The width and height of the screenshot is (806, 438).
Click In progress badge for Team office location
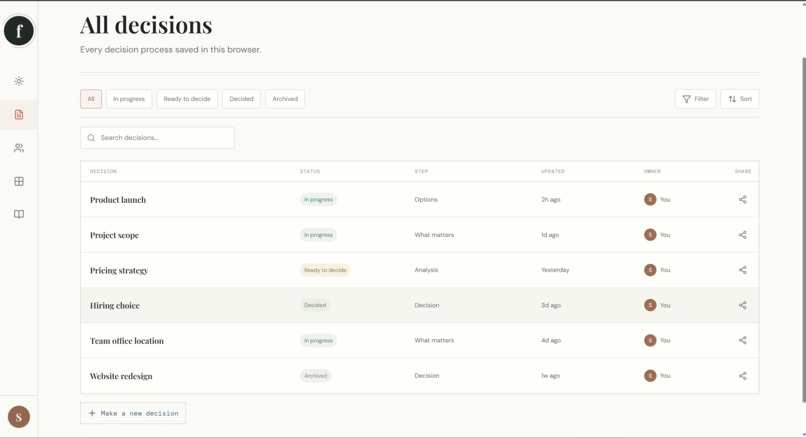[319, 340]
